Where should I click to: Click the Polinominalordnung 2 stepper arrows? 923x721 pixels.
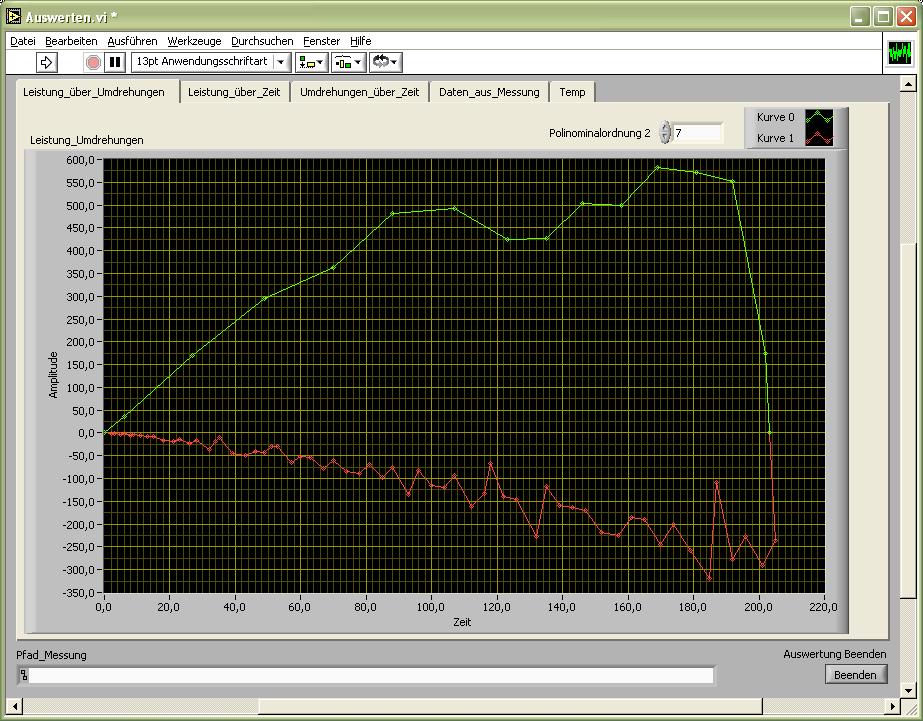pyautogui.click(x=665, y=133)
